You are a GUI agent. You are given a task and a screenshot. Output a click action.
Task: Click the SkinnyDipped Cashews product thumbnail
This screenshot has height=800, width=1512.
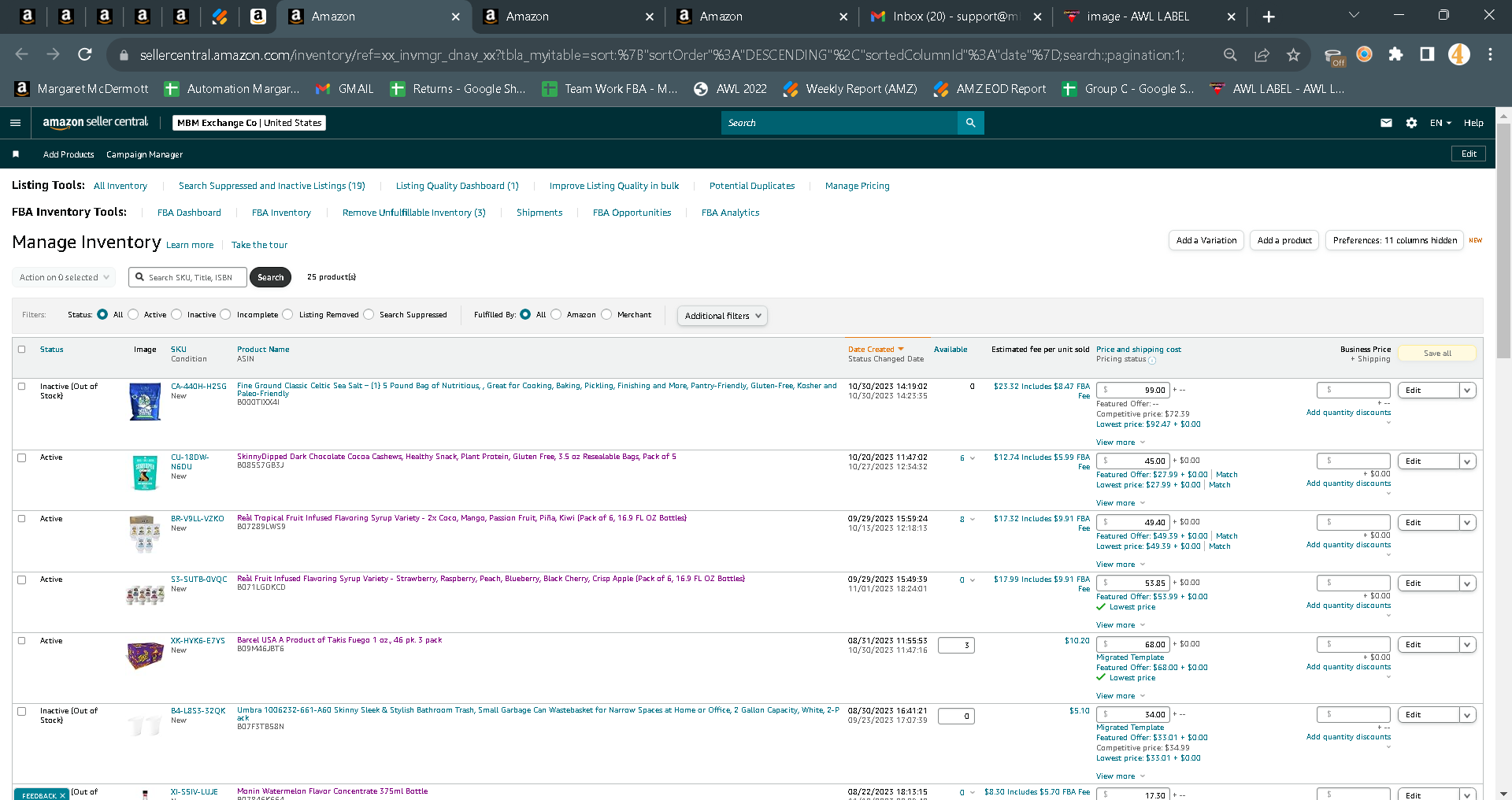coord(145,473)
